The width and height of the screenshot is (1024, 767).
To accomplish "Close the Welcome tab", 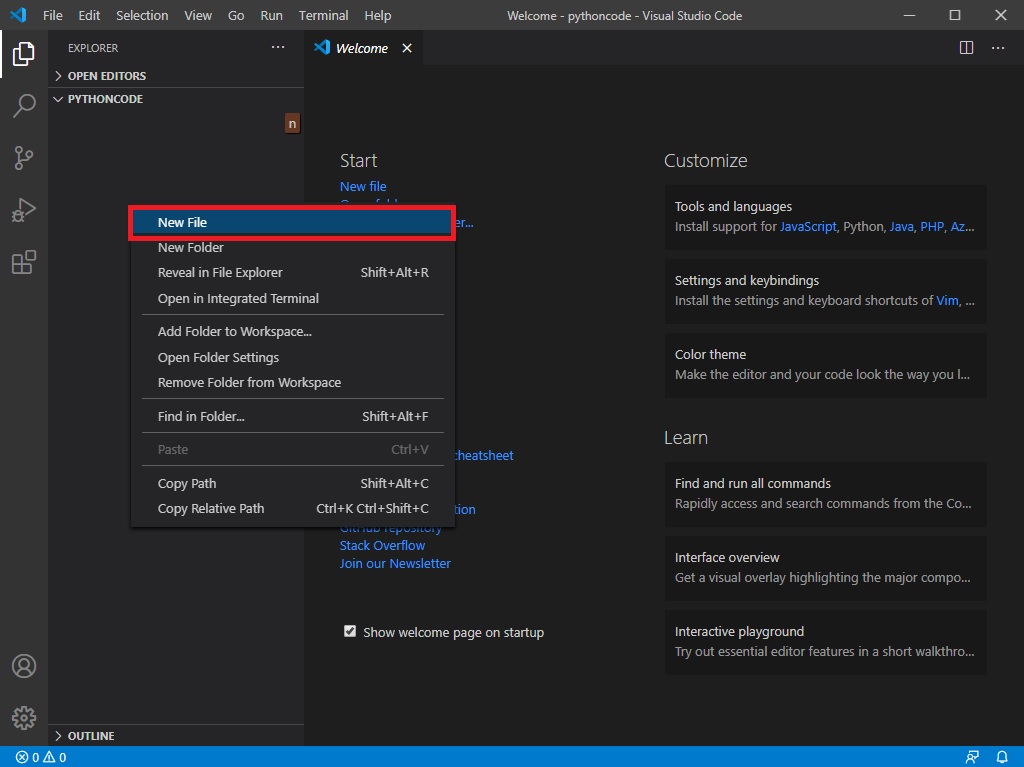I will (x=407, y=48).
